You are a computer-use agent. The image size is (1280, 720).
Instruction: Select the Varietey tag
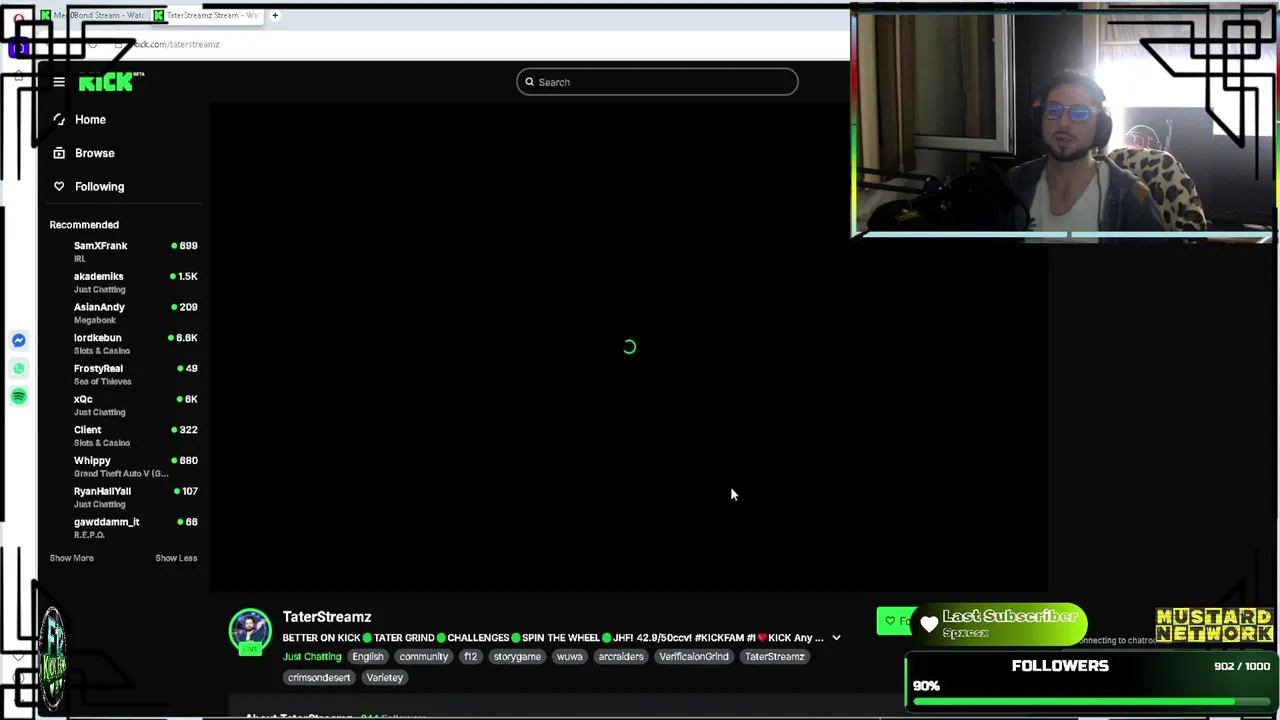point(385,678)
